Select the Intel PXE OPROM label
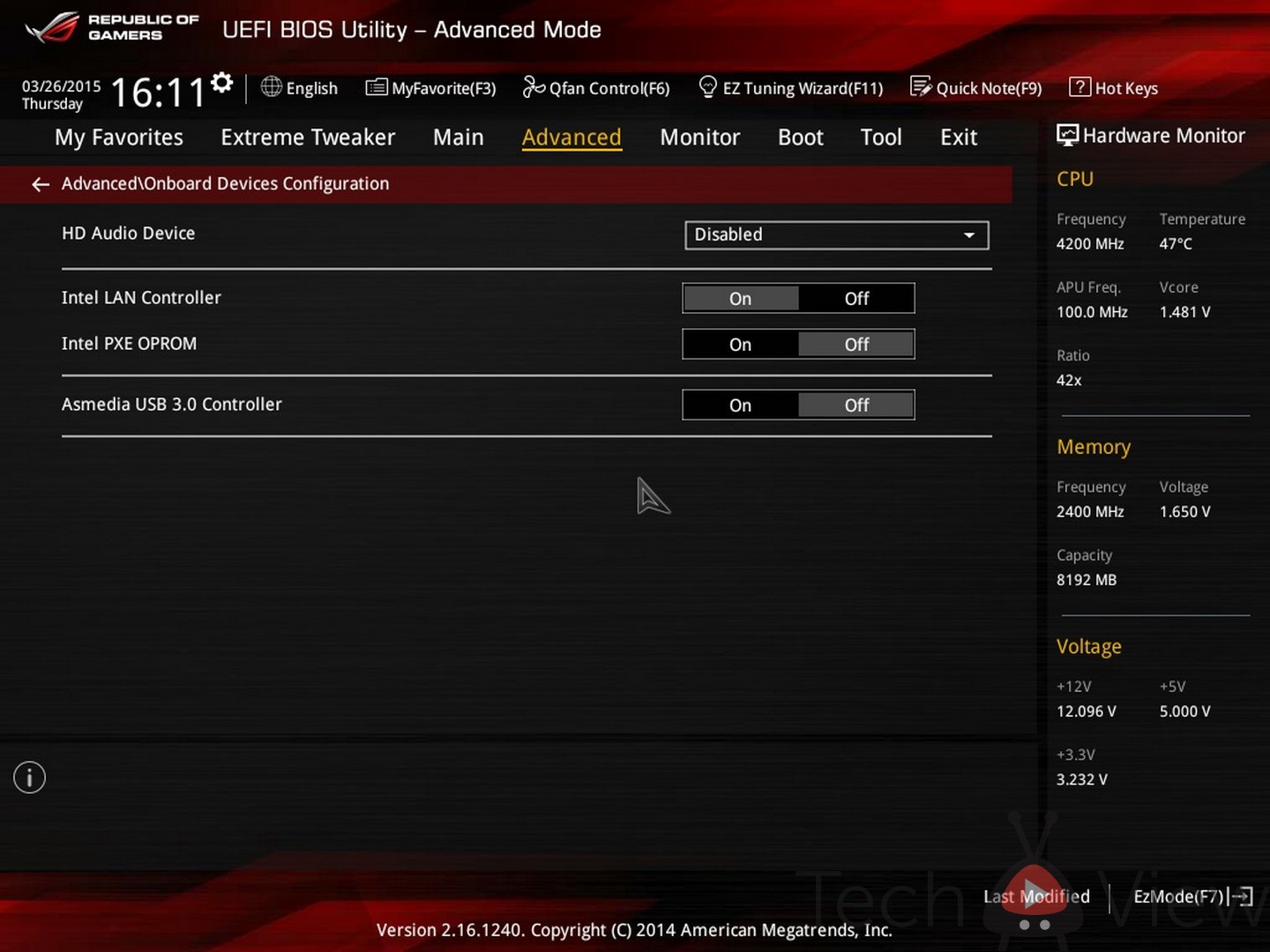Viewport: 1270px width, 952px height. coord(129,344)
